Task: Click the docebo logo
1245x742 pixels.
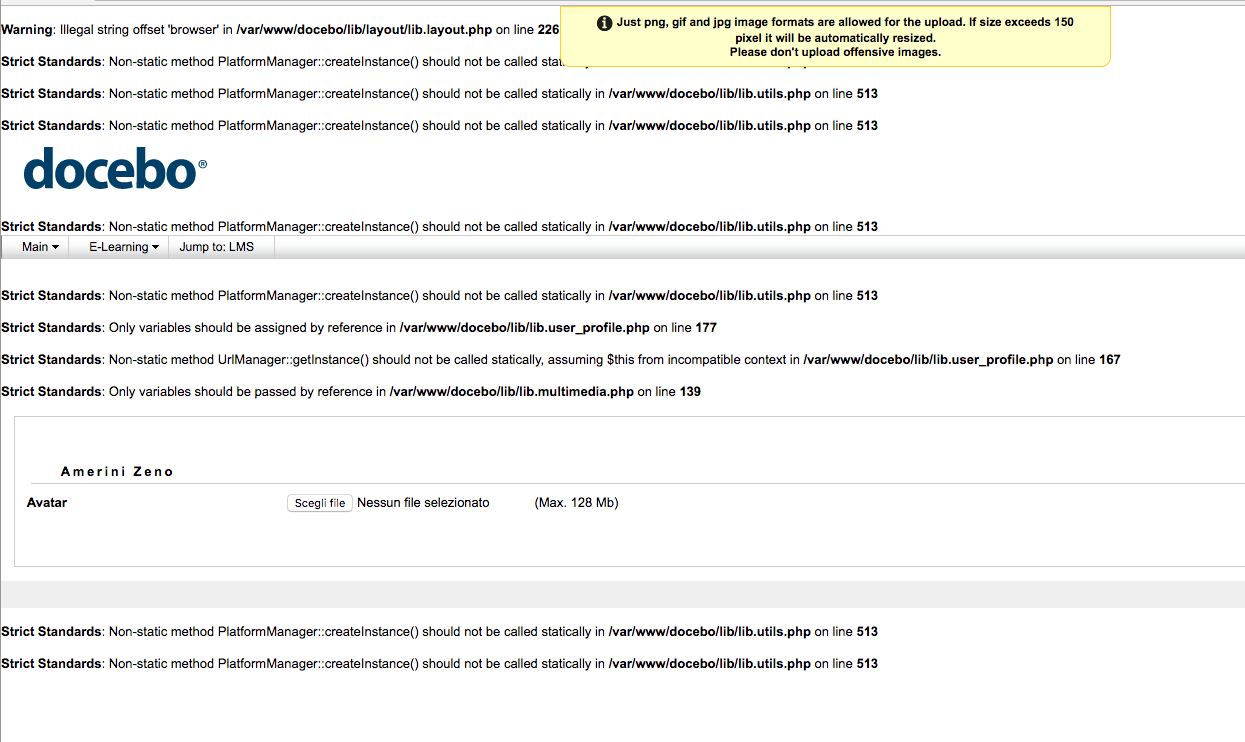Action: click(115, 169)
